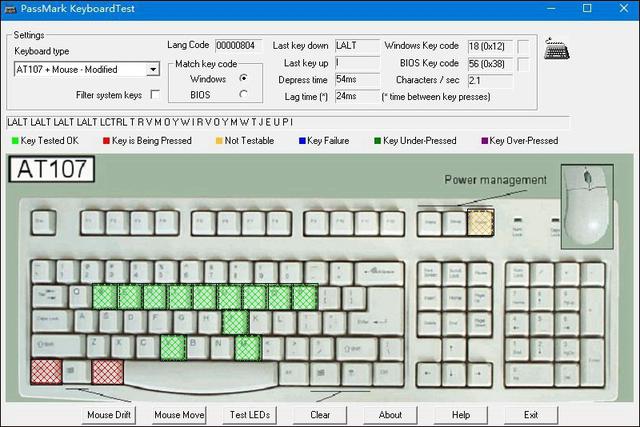This screenshot has height=427, width=640.
Task: Click the Characters / sec field showing 2.1
Action: [490, 80]
